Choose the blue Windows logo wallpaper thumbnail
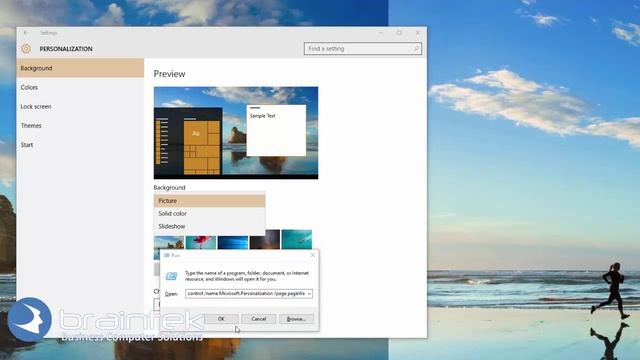This screenshot has height=360, width=640. pyautogui.click(x=233, y=242)
